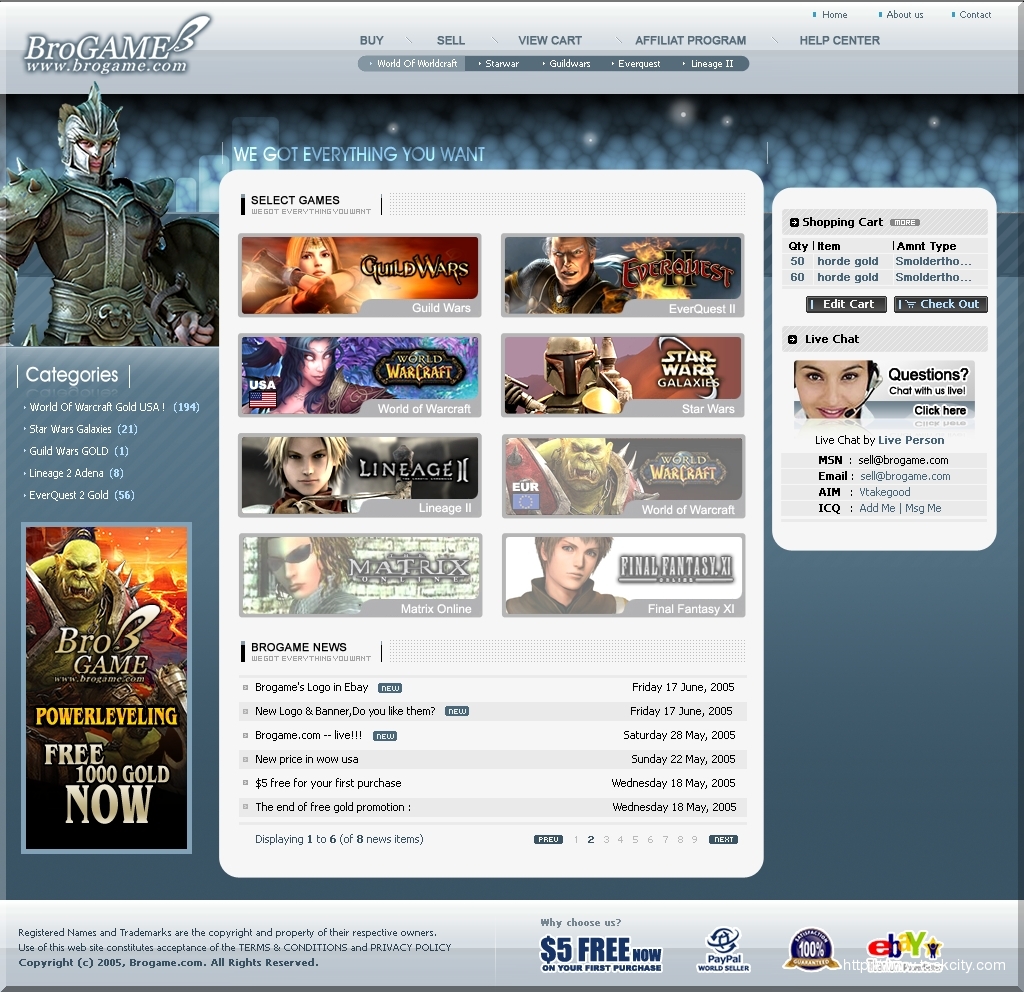Click the NEXT pagination button

click(x=723, y=840)
